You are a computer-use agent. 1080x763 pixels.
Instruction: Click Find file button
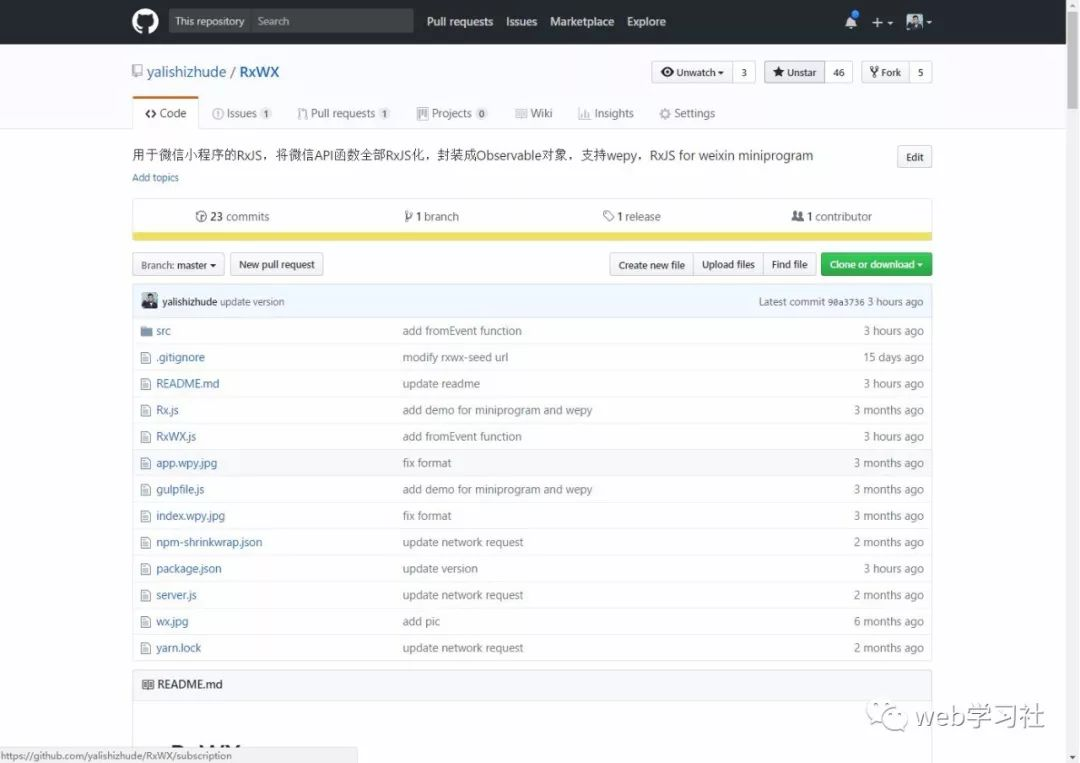coord(789,264)
